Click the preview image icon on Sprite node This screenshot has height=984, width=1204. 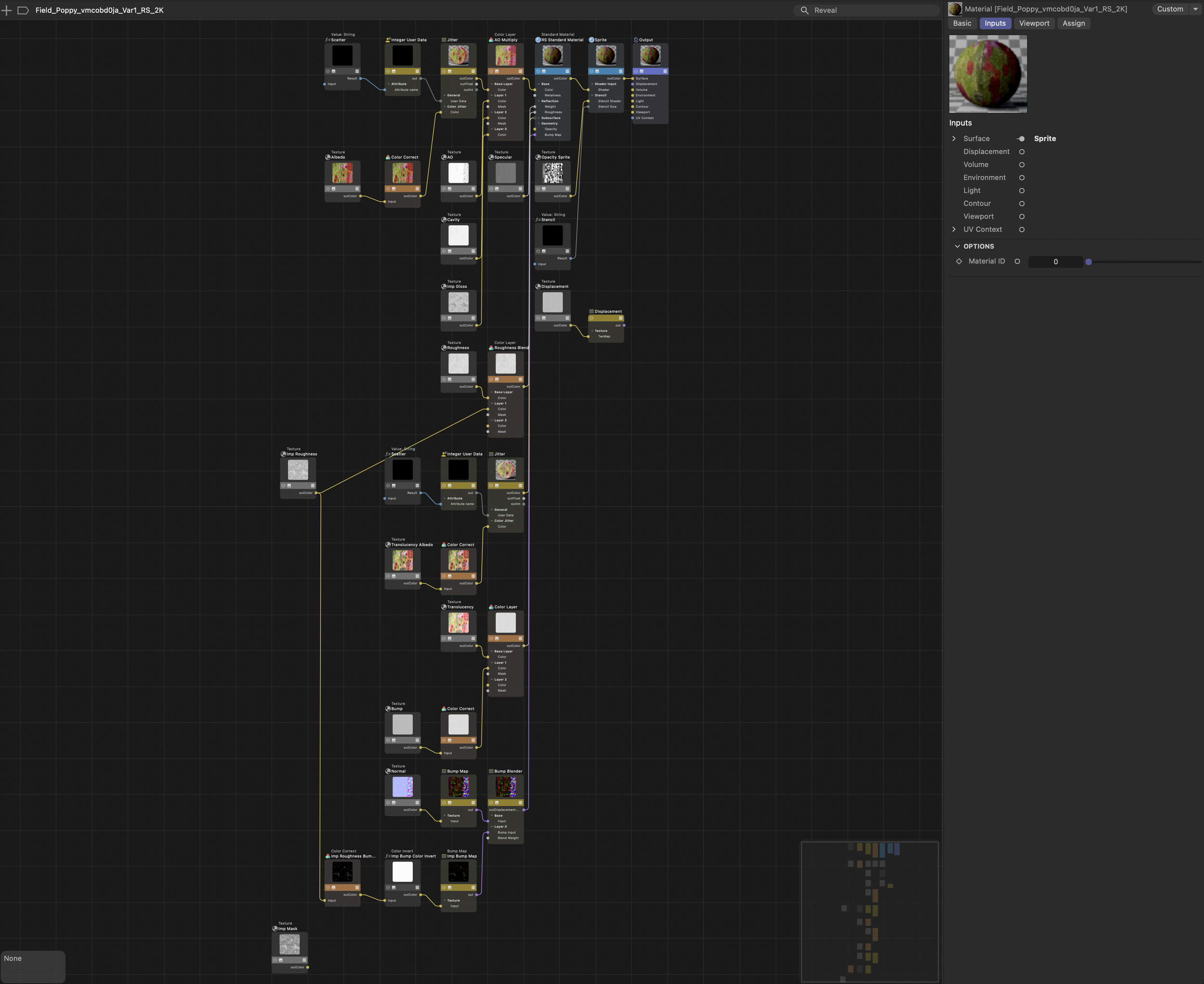coord(597,71)
